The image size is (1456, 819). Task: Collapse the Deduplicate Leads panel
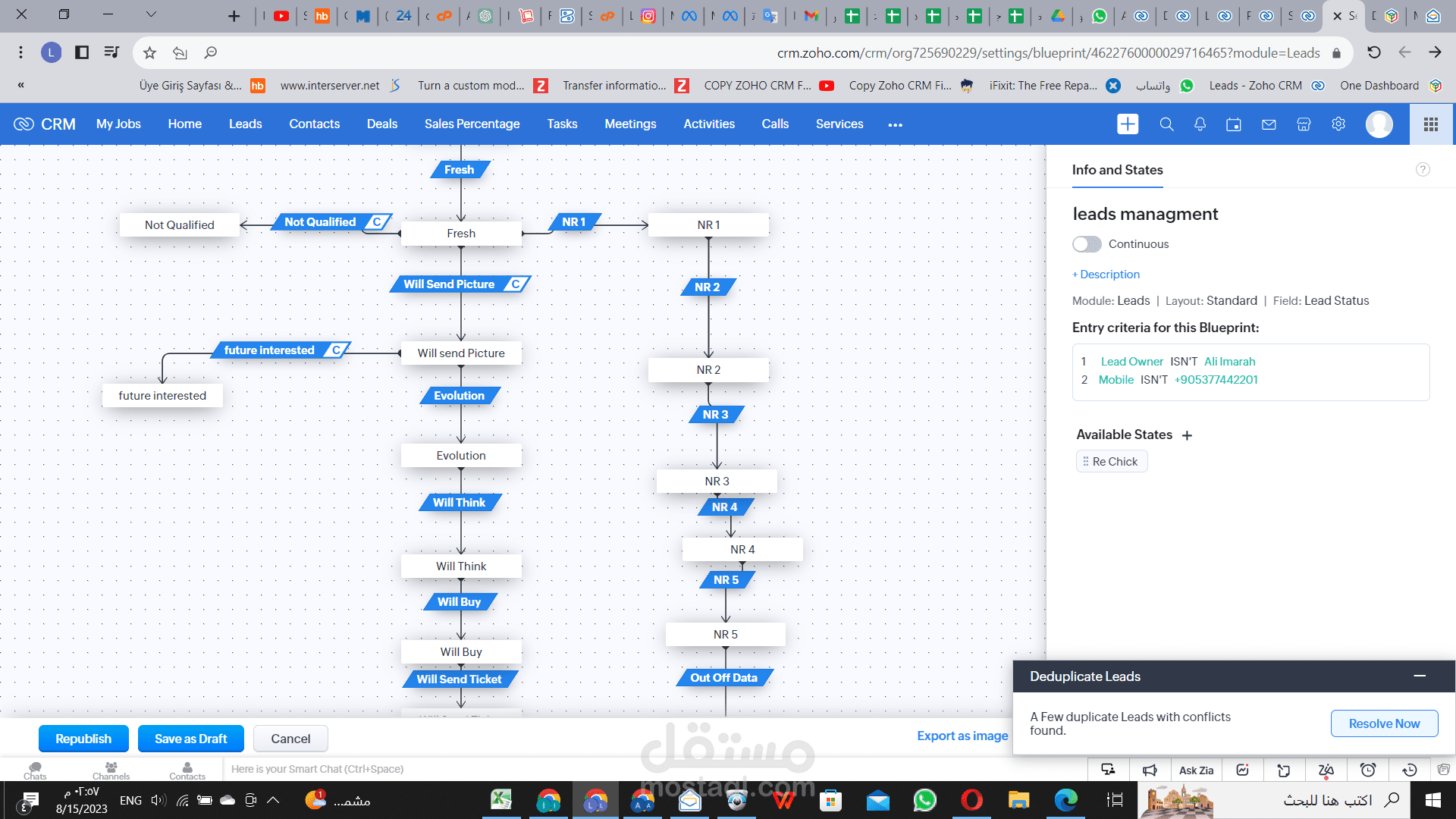1421,676
